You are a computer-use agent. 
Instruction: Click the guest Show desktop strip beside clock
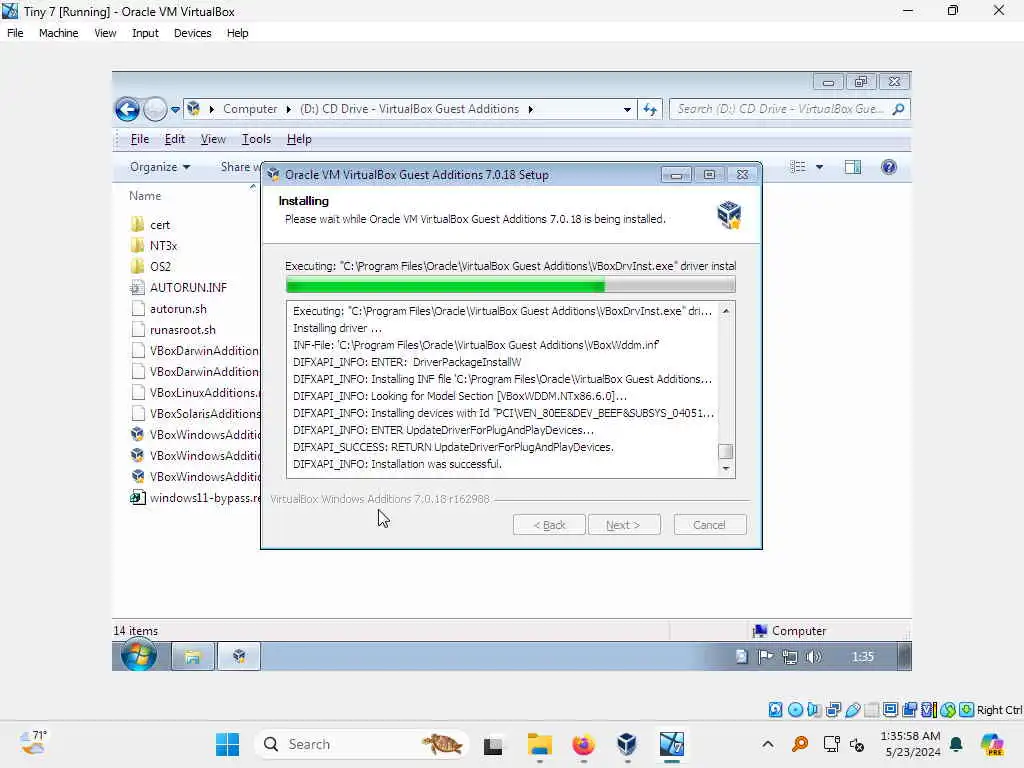[x=904, y=656]
